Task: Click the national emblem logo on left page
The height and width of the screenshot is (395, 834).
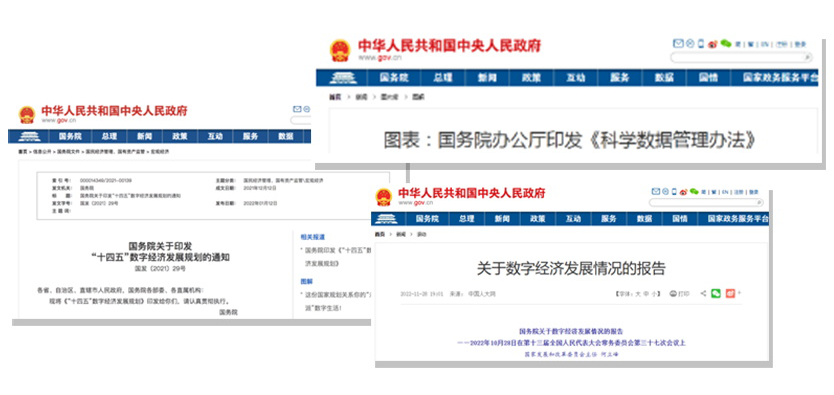Action: click(27, 114)
